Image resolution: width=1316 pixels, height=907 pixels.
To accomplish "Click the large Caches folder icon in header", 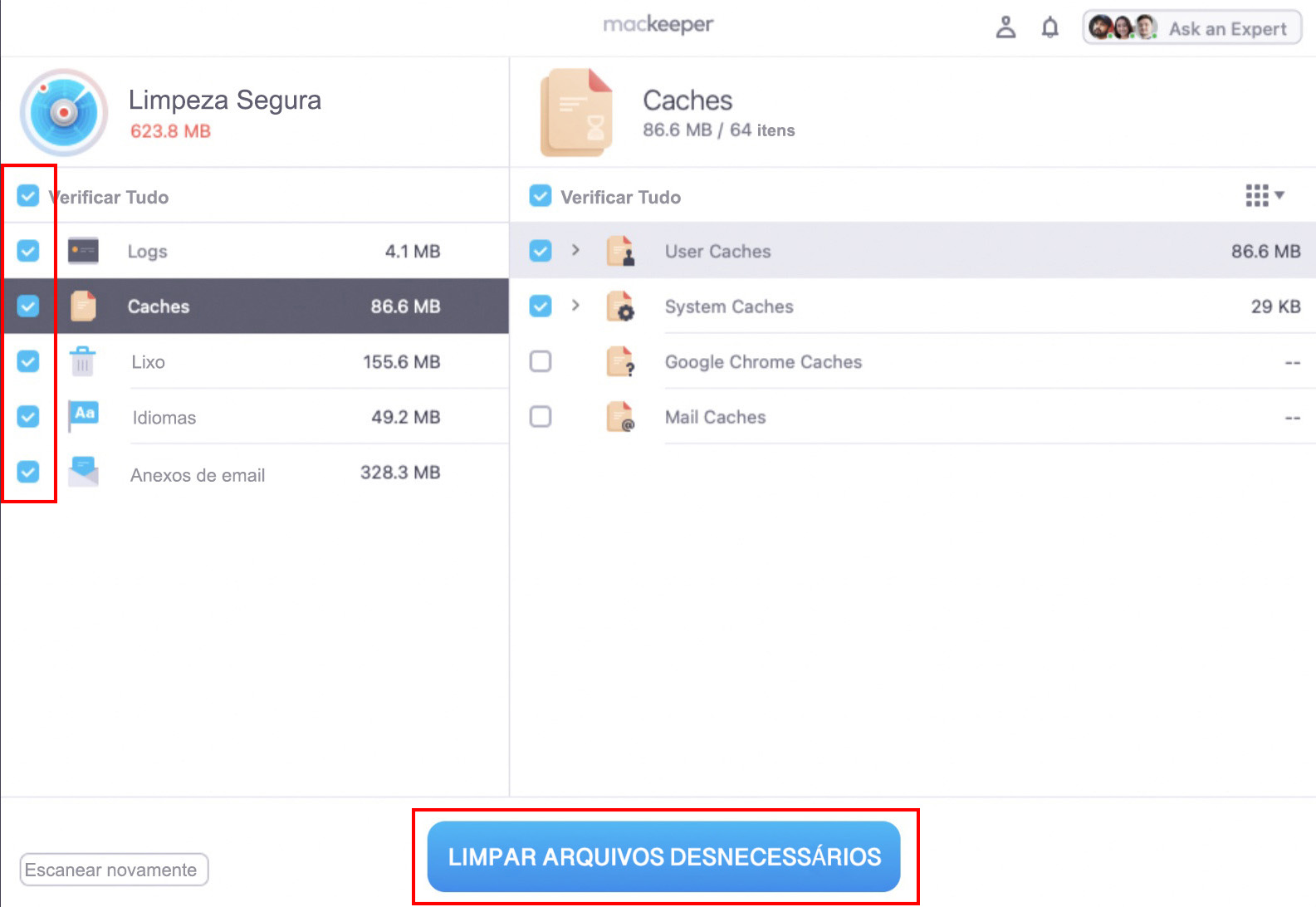I will [x=576, y=113].
